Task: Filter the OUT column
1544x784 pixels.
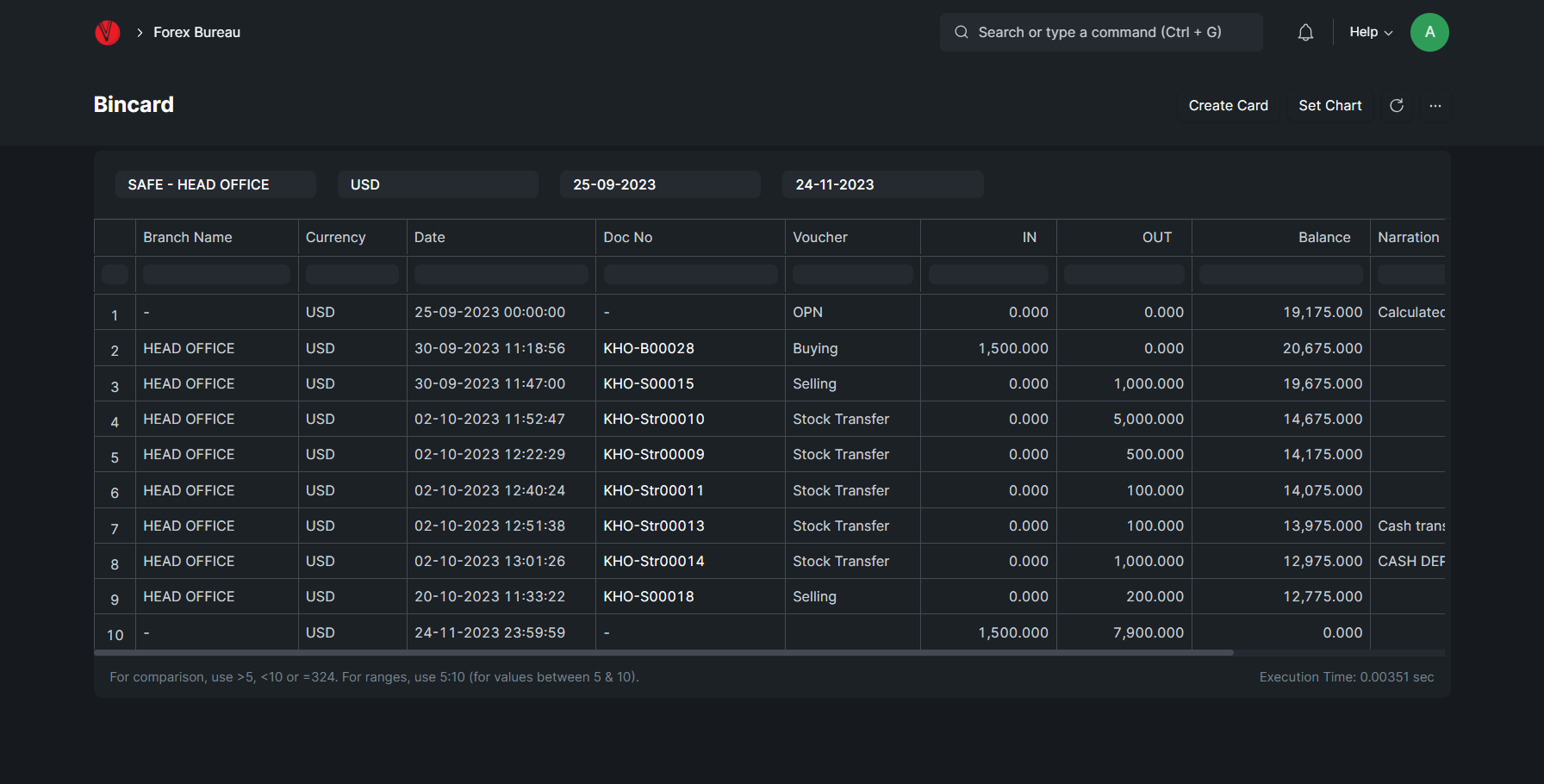Action: point(1124,275)
